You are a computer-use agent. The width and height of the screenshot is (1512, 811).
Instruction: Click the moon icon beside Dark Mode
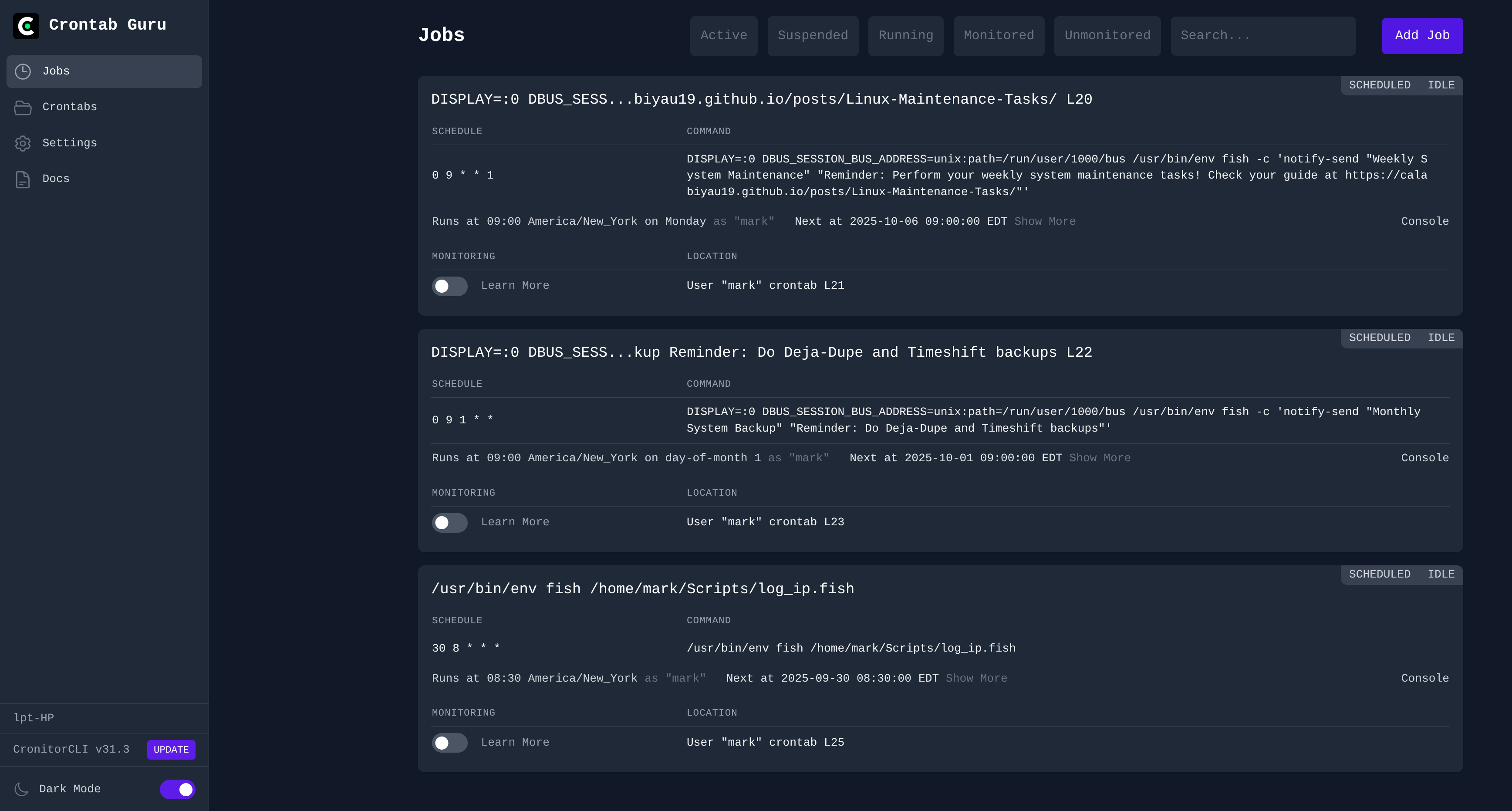(22, 789)
